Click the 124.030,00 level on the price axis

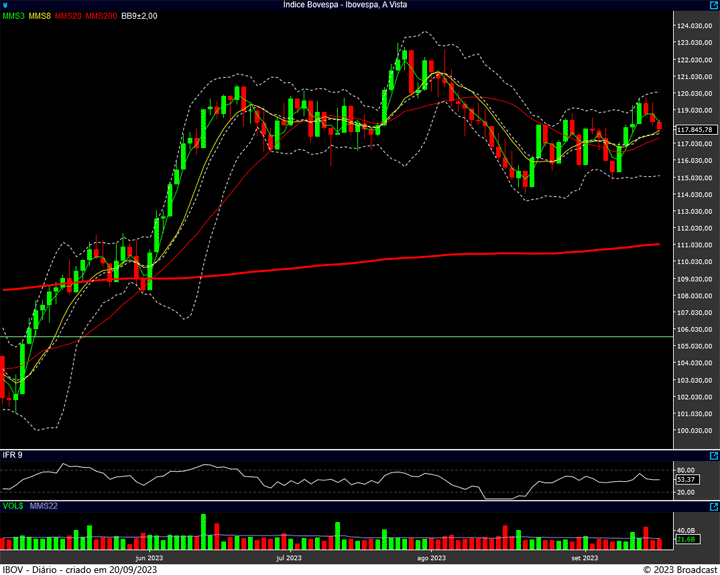click(694, 25)
